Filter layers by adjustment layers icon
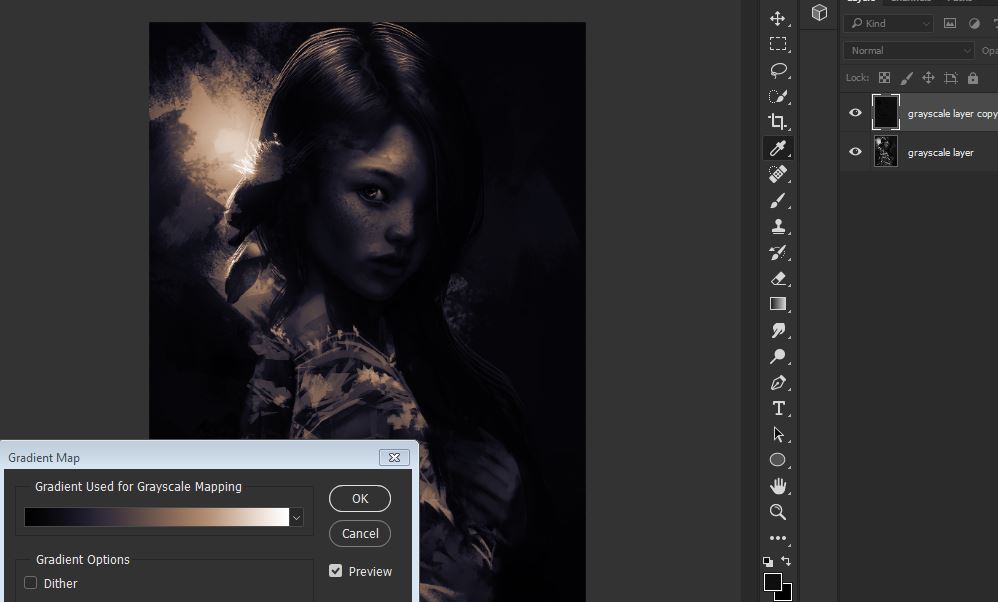The height and width of the screenshot is (602, 998). click(x=974, y=24)
